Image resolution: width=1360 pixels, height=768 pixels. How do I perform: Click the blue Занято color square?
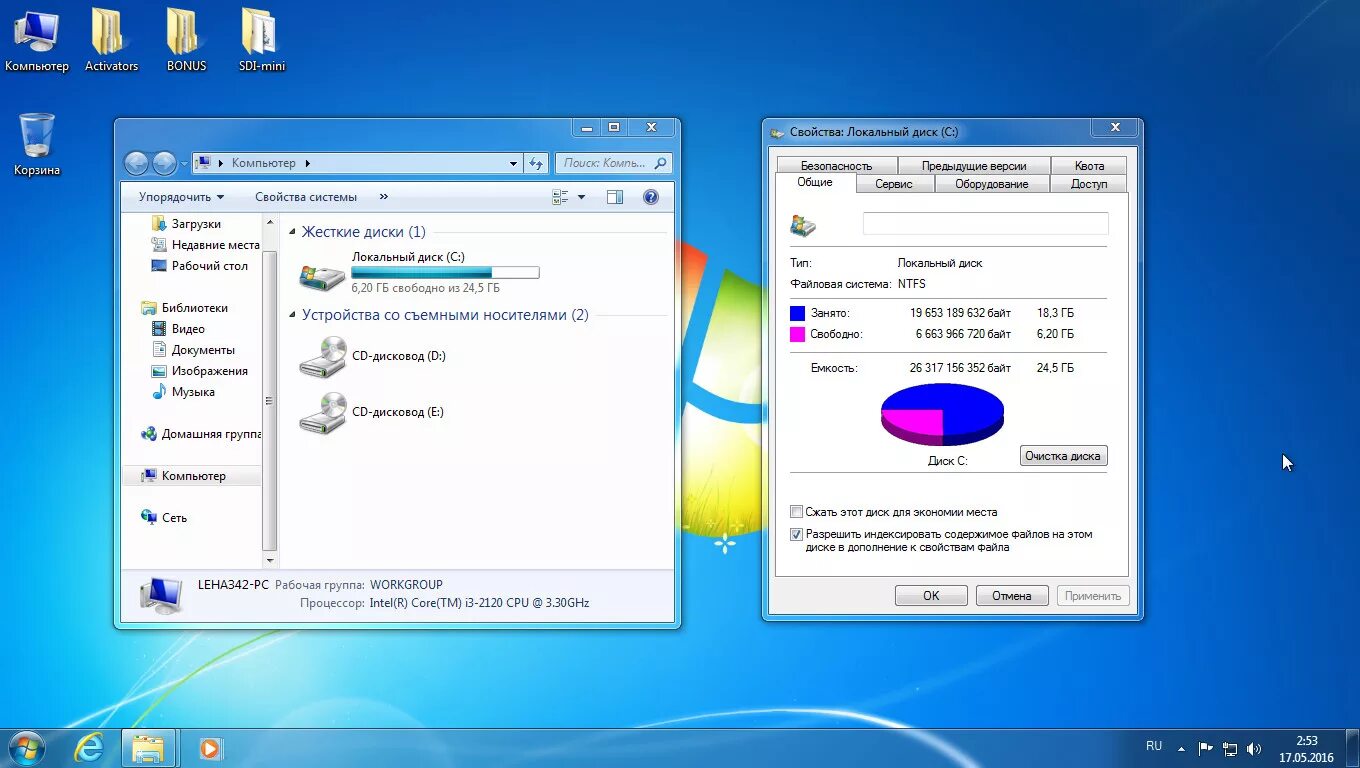(797, 313)
